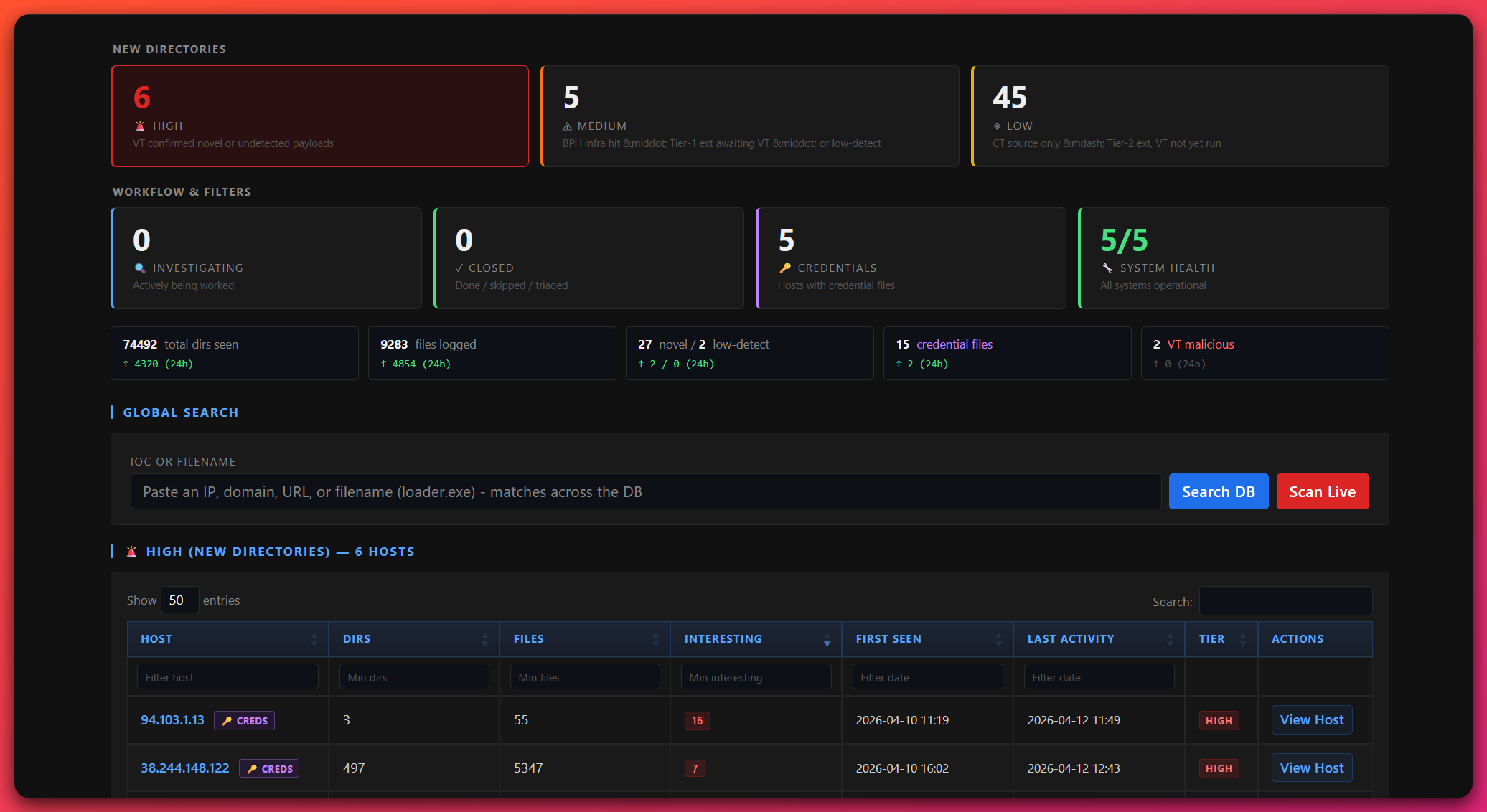
Task: Select the CLOSED workflow card
Action: [x=588, y=258]
